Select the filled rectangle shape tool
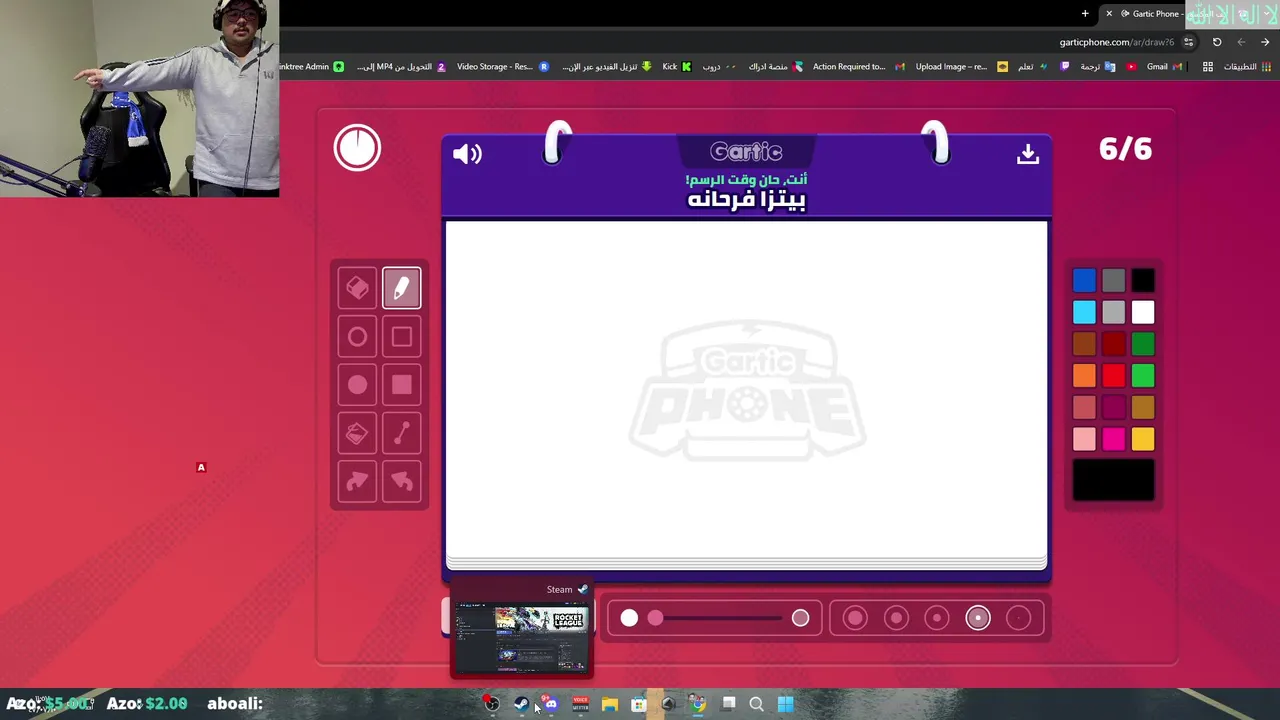The image size is (1280, 720). [x=401, y=385]
